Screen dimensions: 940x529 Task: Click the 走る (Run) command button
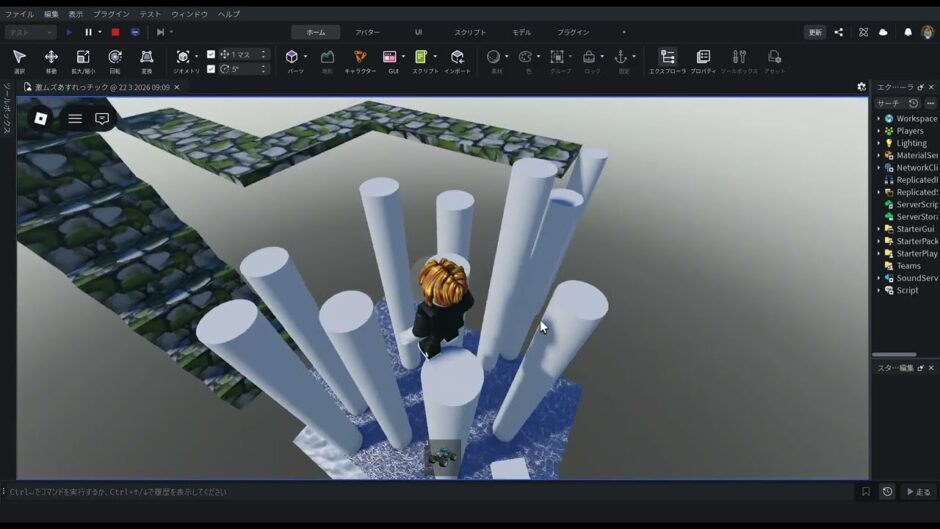919,492
